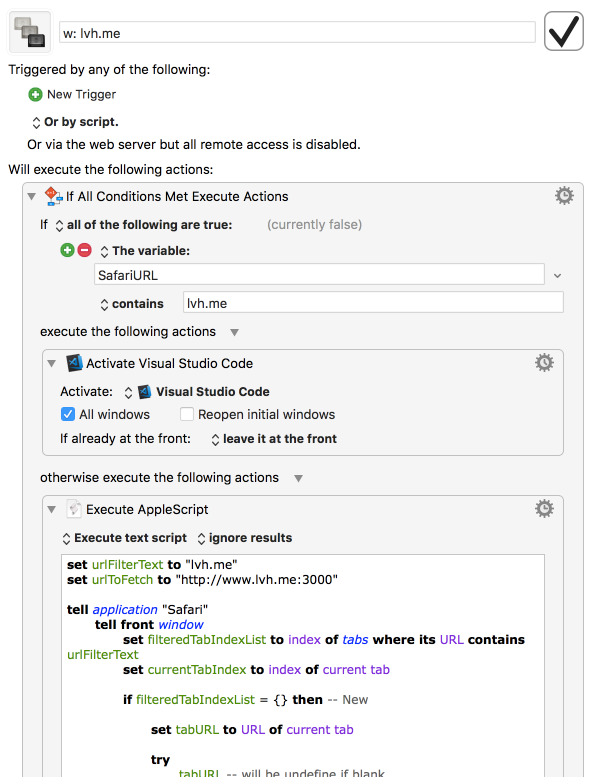The width and height of the screenshot is (589, 777).
Task: Open the 'Execute text script' selector
Action: click(x=125, y=538)
